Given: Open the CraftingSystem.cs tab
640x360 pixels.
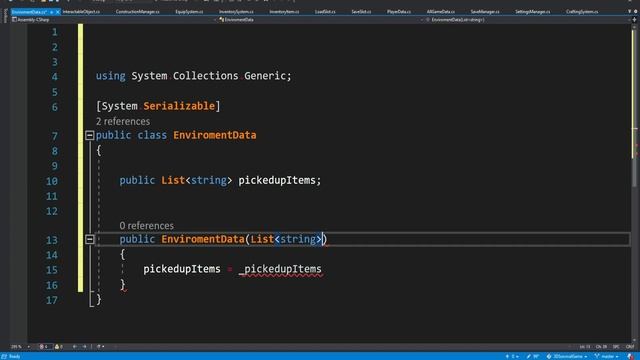Looking at the screenshot, I should click(x=582, y=12).
